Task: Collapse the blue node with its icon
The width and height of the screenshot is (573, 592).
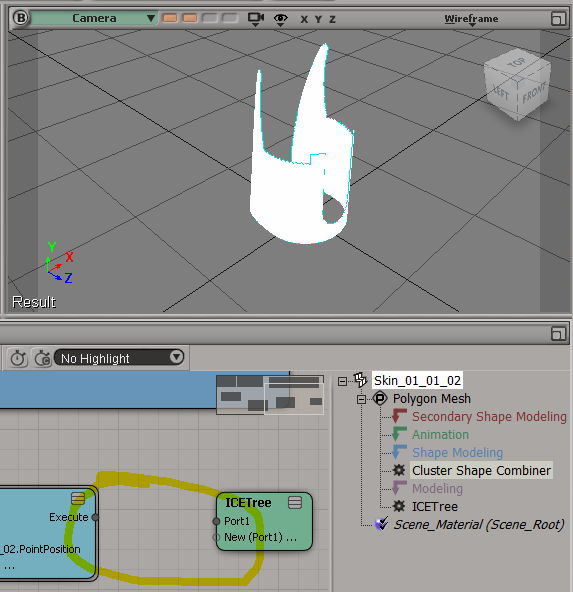Action: [x=78, y=498]
